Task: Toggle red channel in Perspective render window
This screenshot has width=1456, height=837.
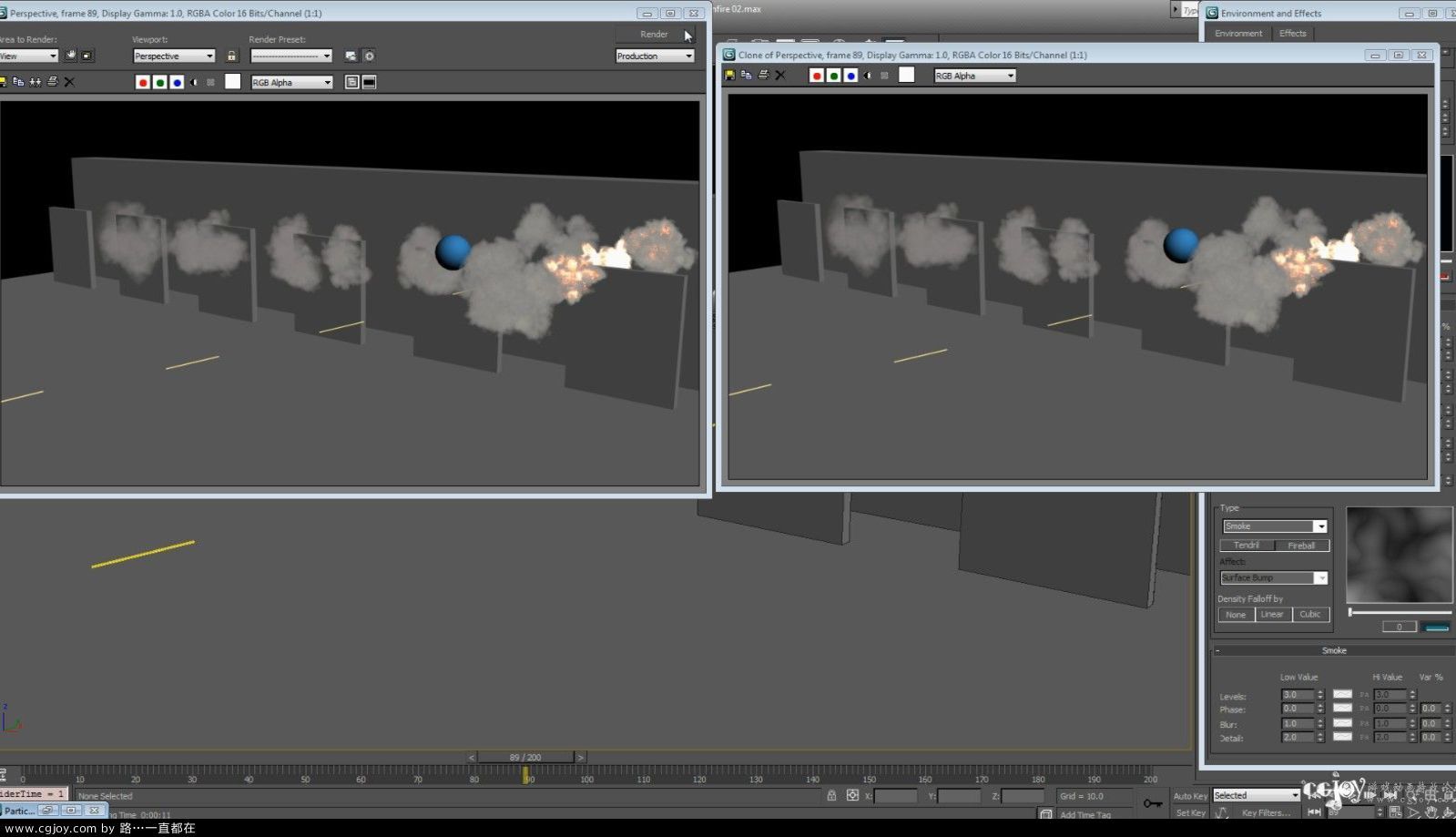Action: click(143, 83)
